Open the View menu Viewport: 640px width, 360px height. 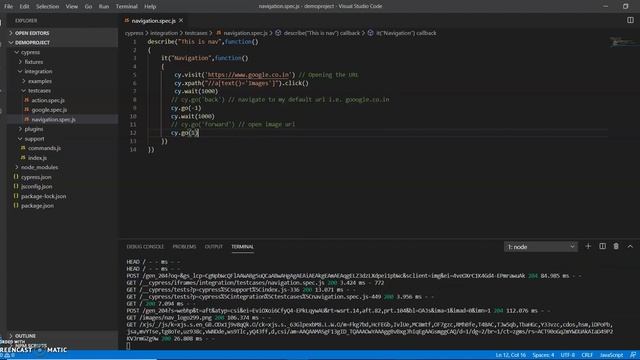pos(72,7)
